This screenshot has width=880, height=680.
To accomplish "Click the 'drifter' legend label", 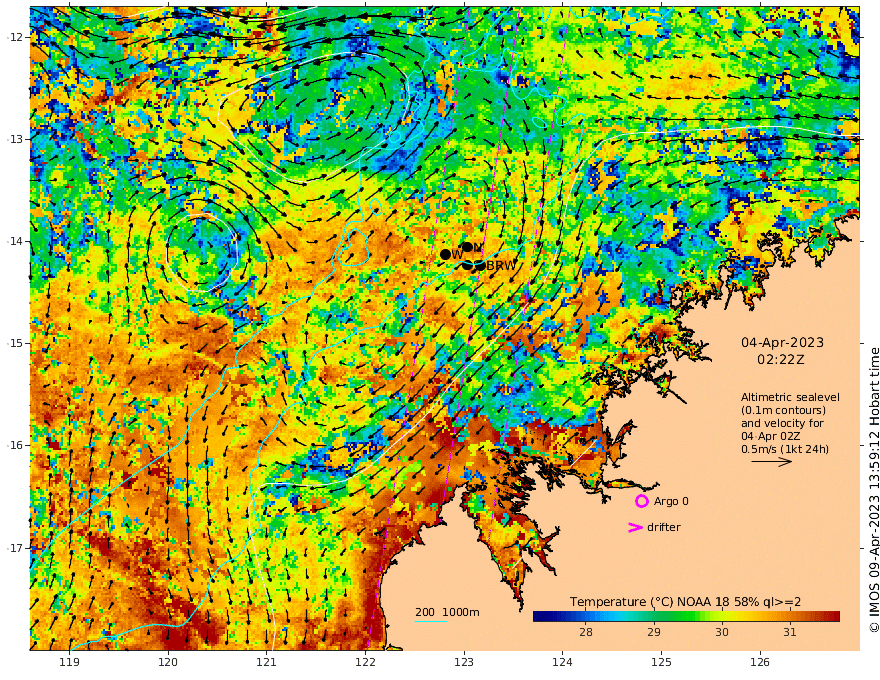I will tap(663, 527).
